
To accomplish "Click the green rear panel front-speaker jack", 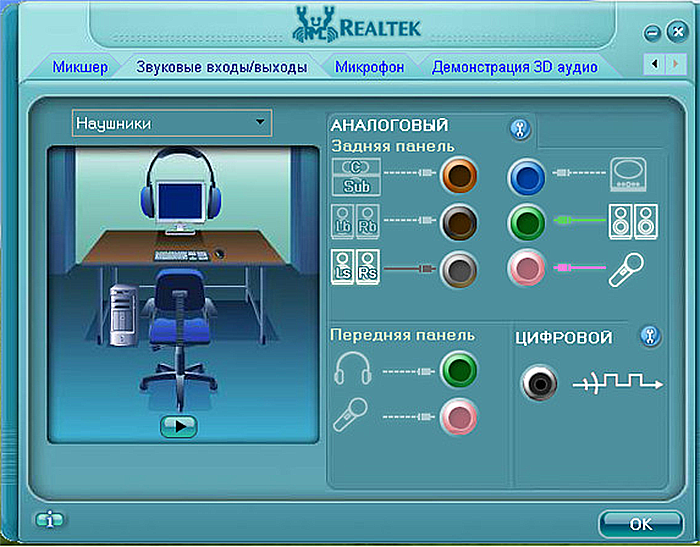I will [527, 222].
